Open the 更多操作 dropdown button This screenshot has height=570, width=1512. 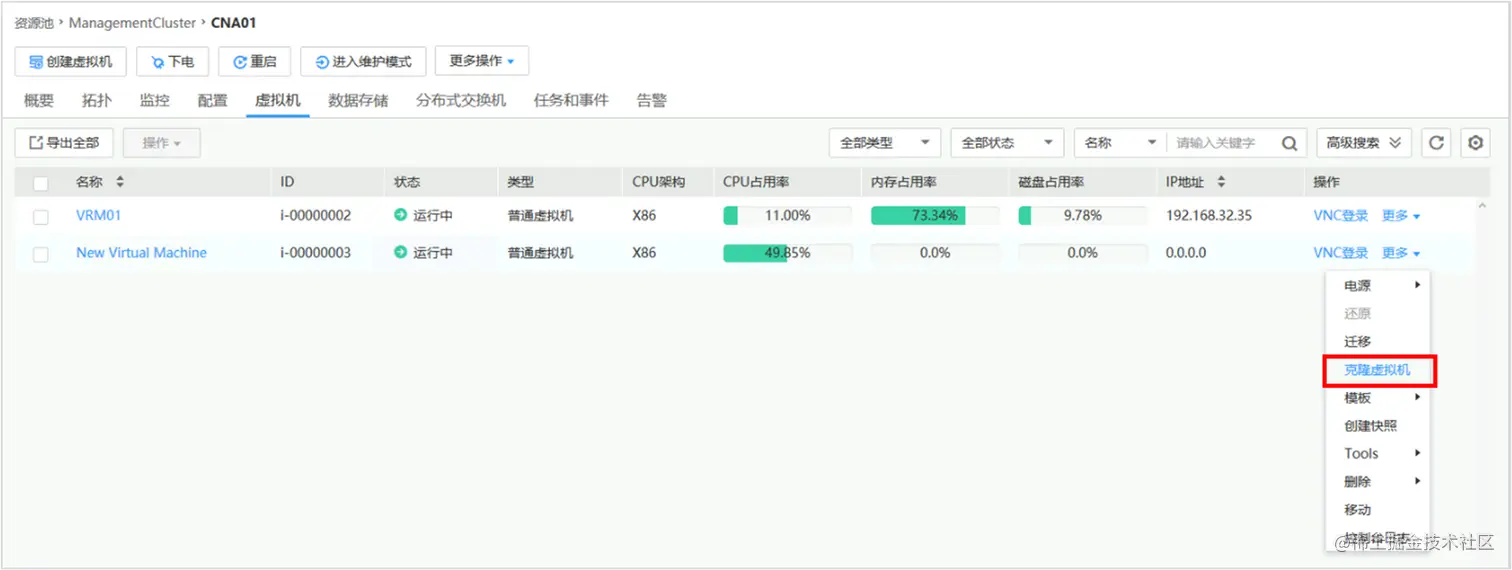click(481, 61)
